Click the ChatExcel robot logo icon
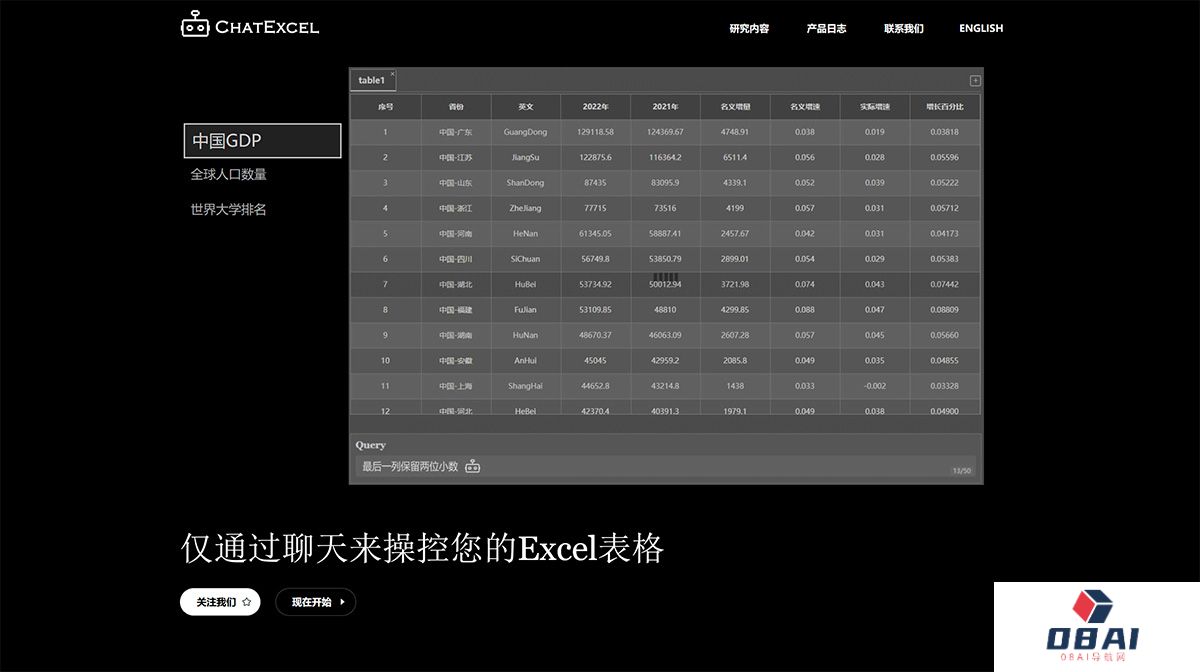The image size is (1200, 672). tap(195, 25)
